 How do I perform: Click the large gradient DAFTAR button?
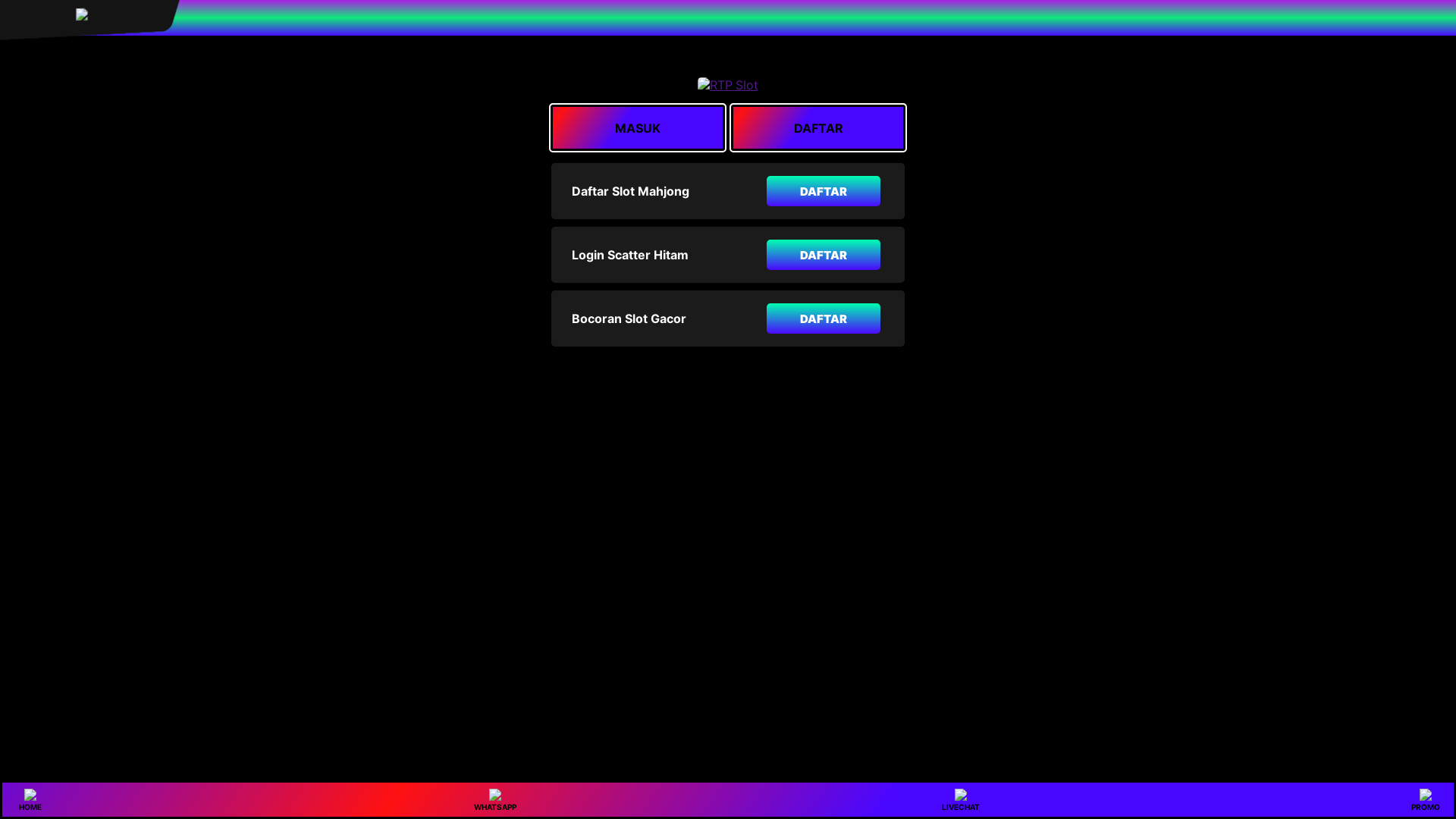pyautogui.click(x=818, y=127)
